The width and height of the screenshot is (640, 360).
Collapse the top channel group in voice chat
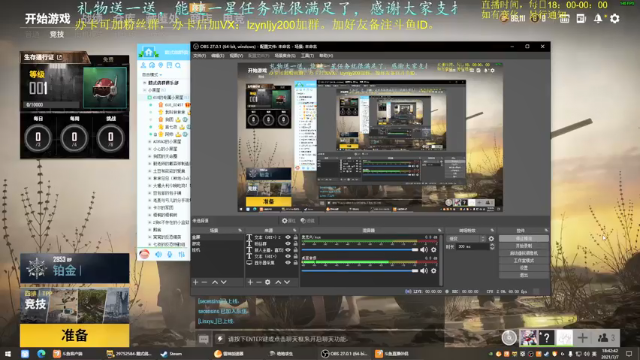(144, 83)
